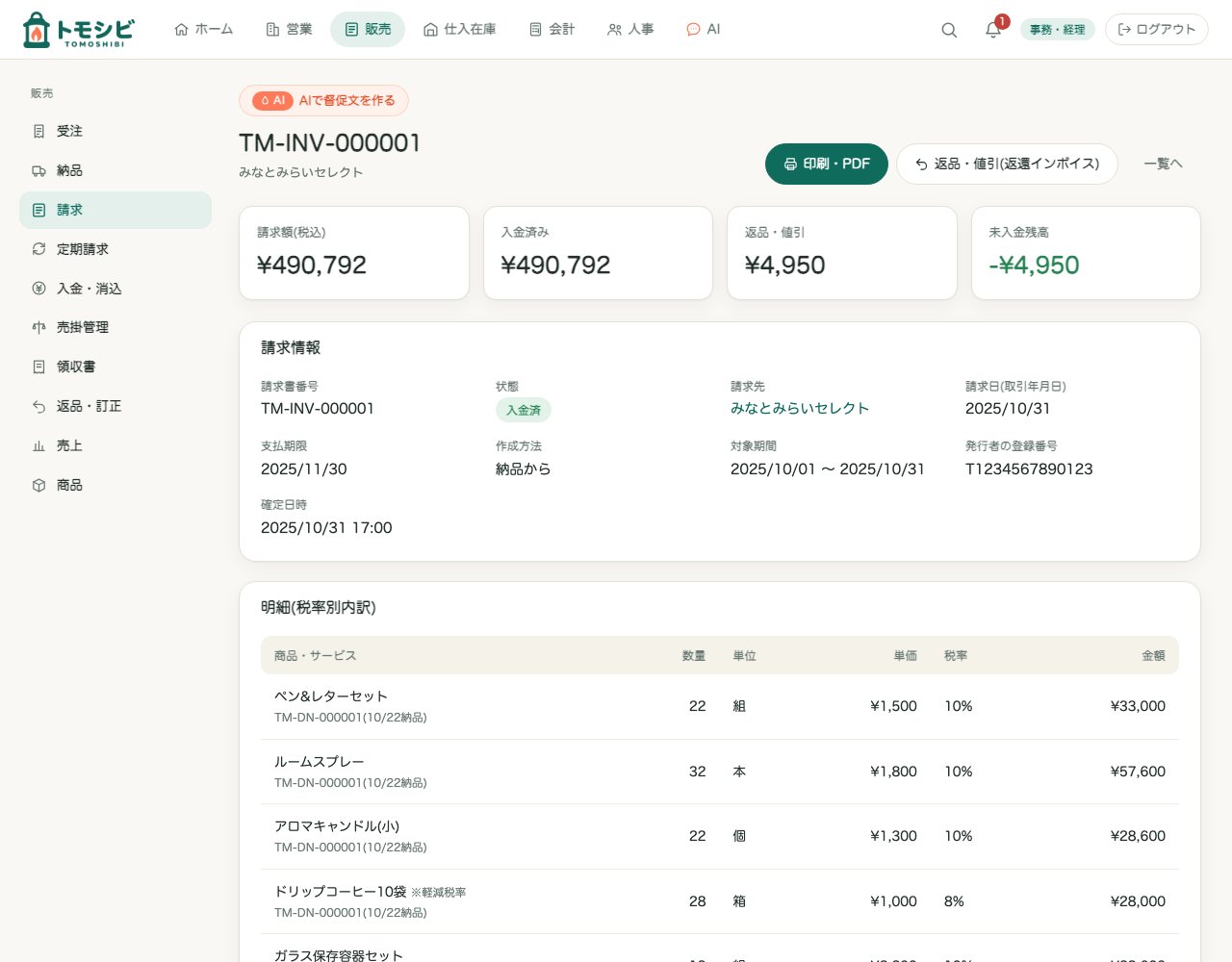
Task: Open 仕入在庫 top navigation tab
Action: 459,30
